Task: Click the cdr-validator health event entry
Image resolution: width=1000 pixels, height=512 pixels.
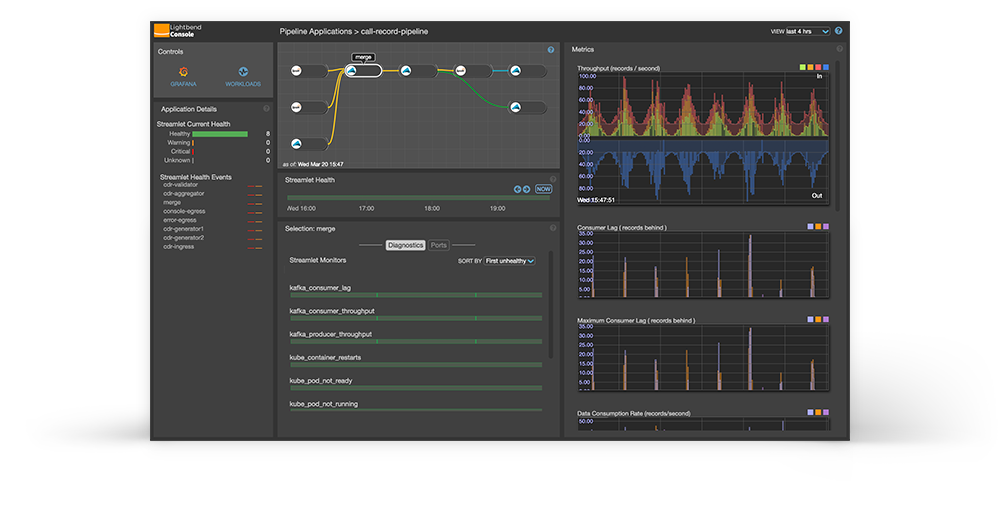Action: point(180,185)
